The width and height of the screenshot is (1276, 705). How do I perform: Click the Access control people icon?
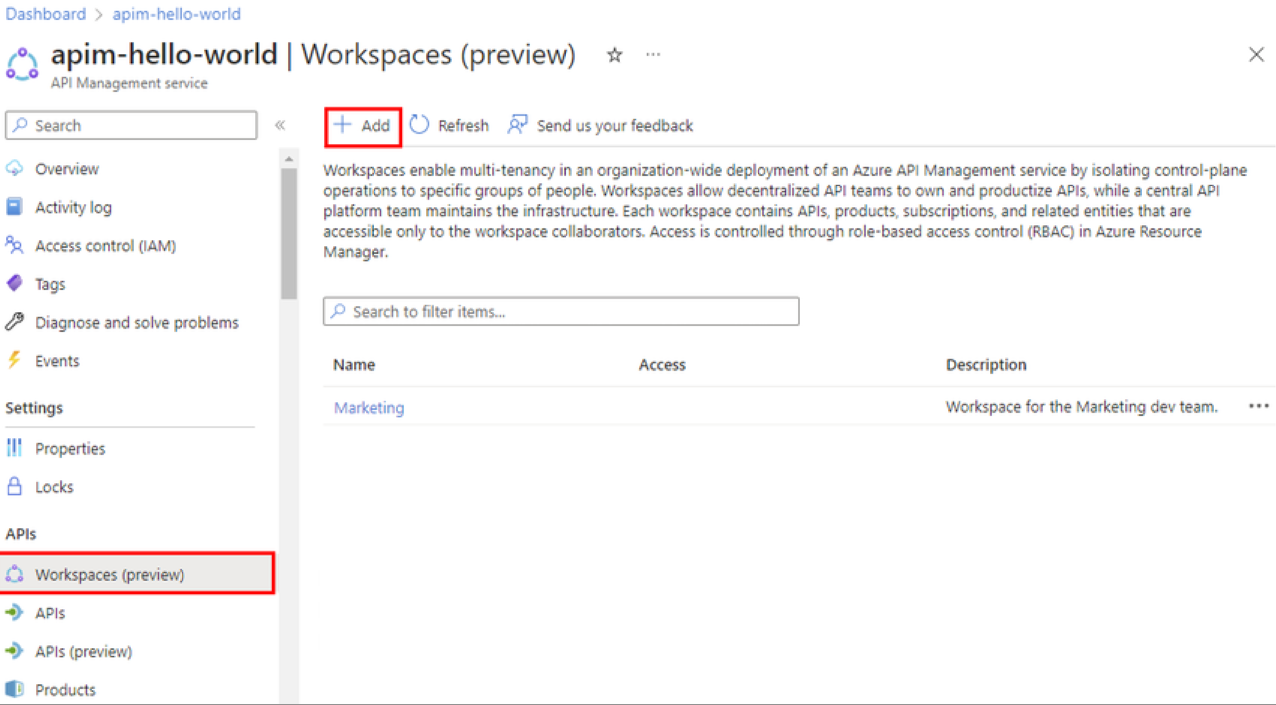point(14,245)
